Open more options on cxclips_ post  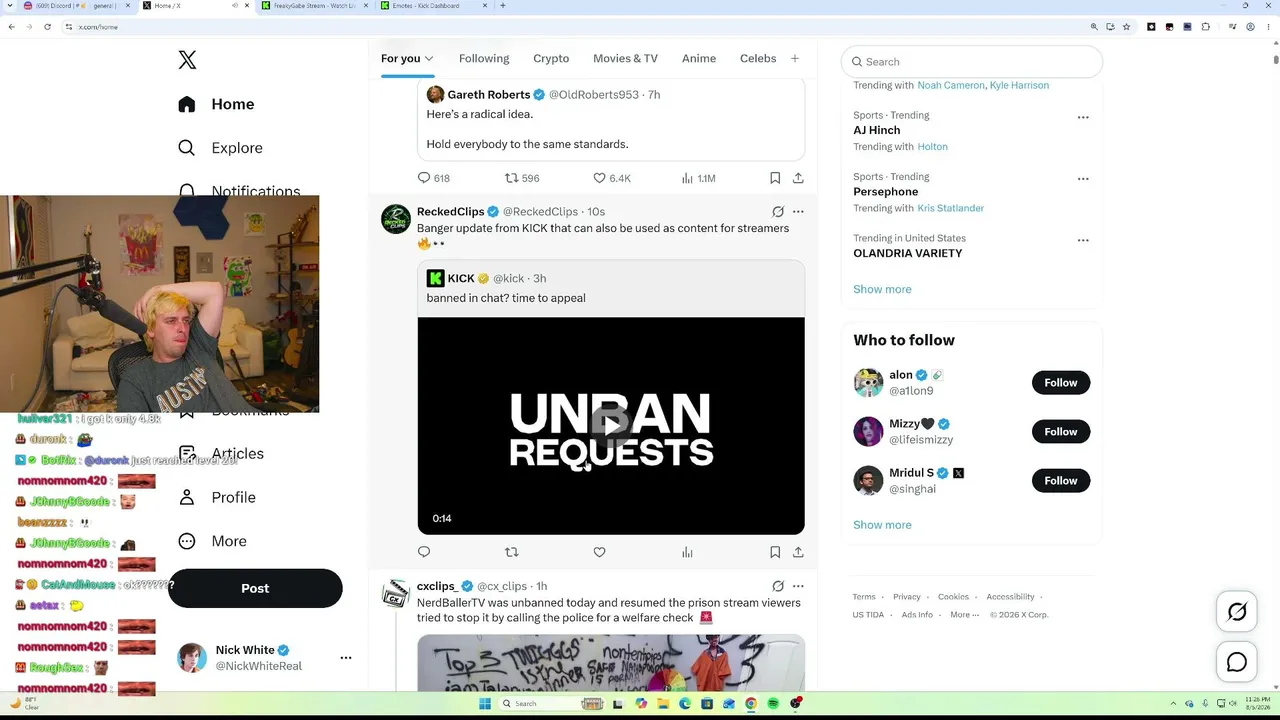pyautogui.click(x=798, y=586)
